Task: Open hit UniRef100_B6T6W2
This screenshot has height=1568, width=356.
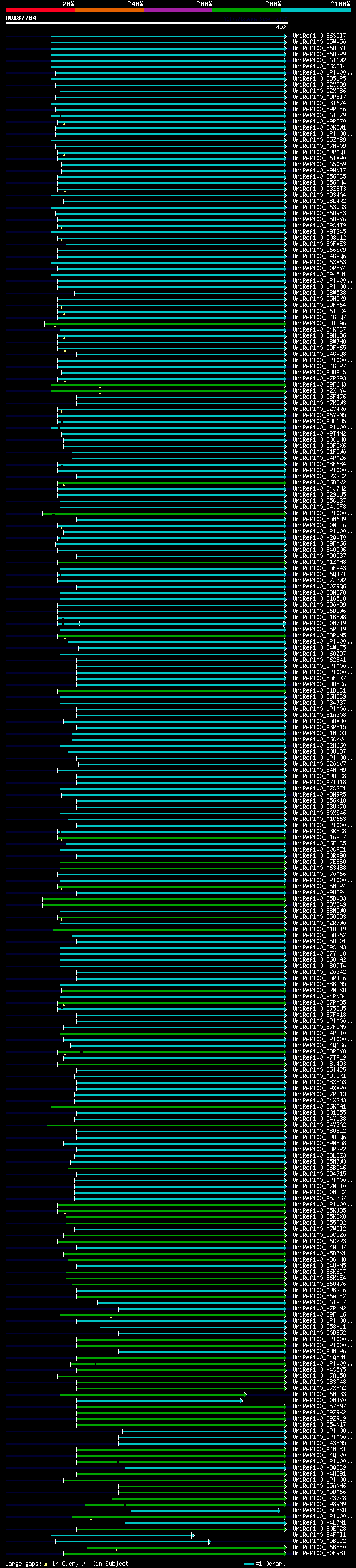Action: pos(319,60)
